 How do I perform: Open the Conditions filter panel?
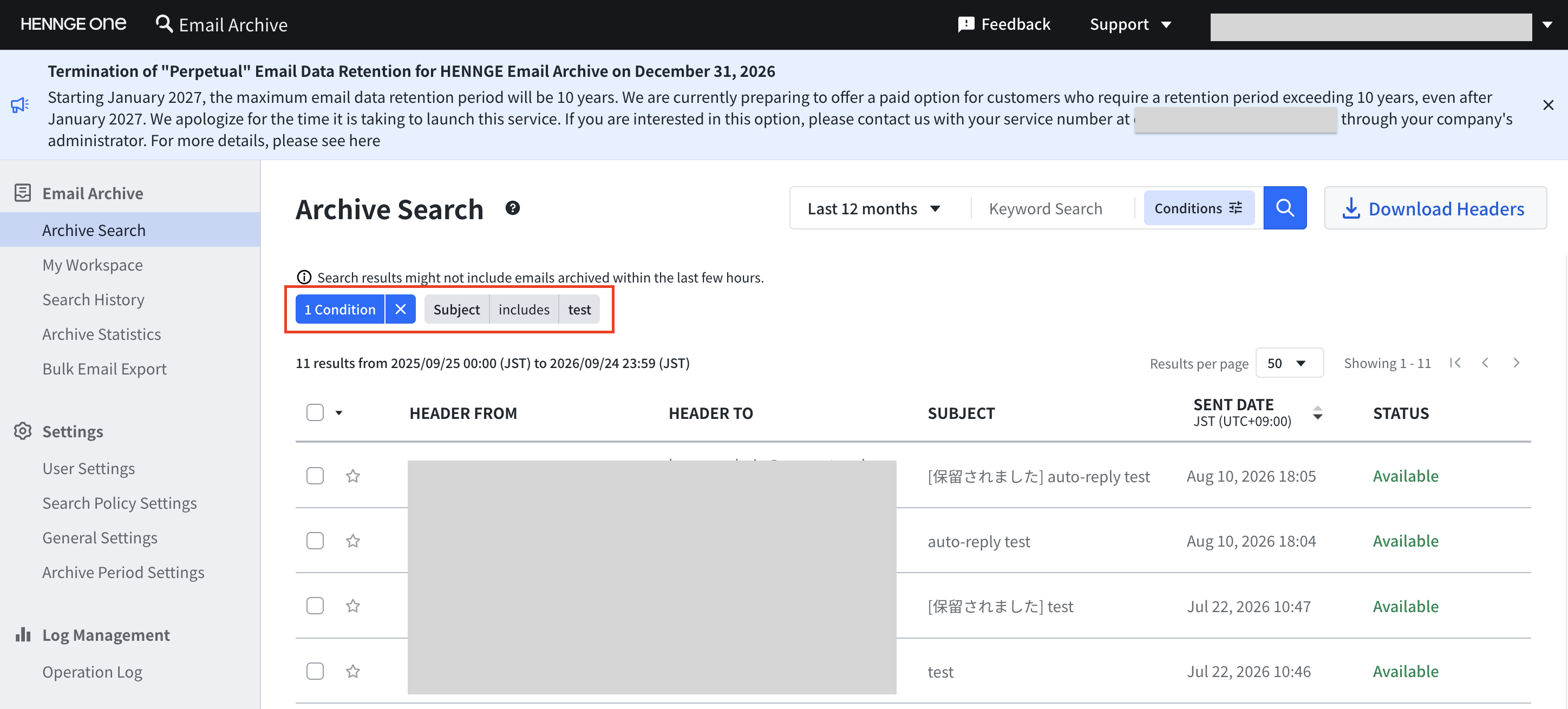(x=1199, y=208)
